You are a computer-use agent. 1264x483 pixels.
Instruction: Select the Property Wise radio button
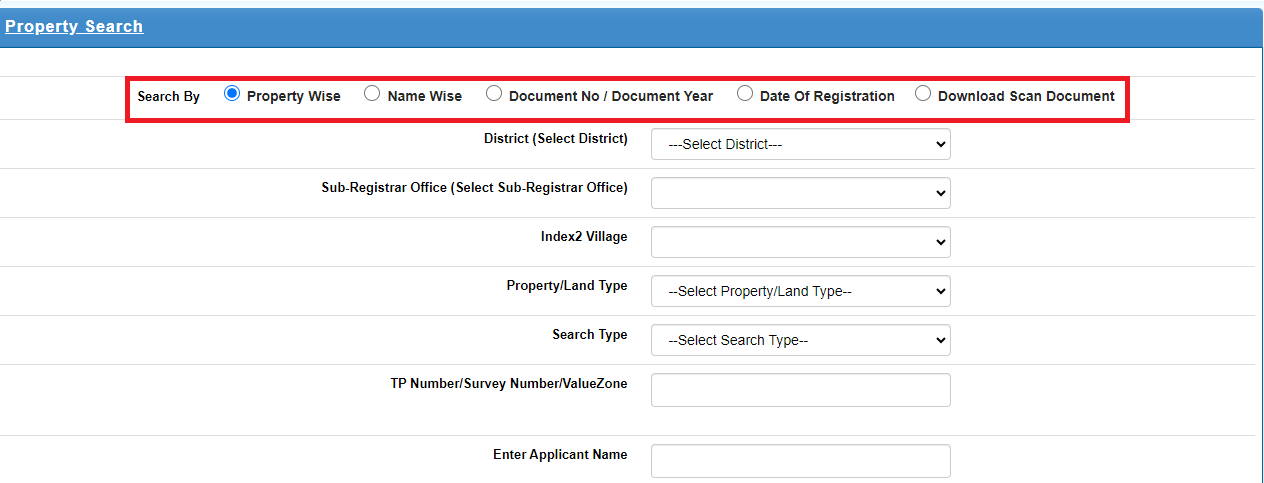click(232, 94)
